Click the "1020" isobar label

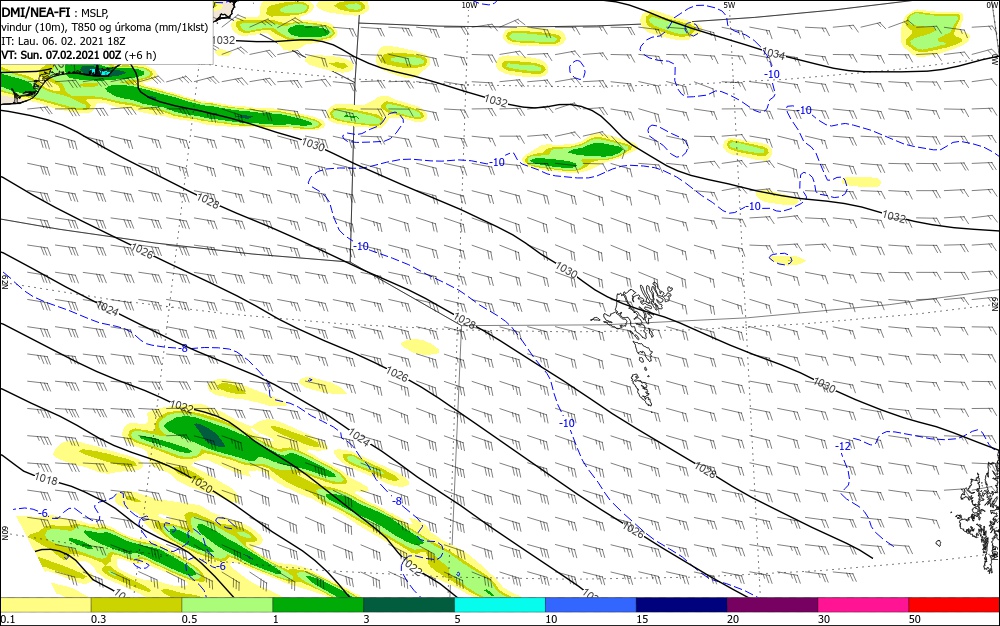202,485
